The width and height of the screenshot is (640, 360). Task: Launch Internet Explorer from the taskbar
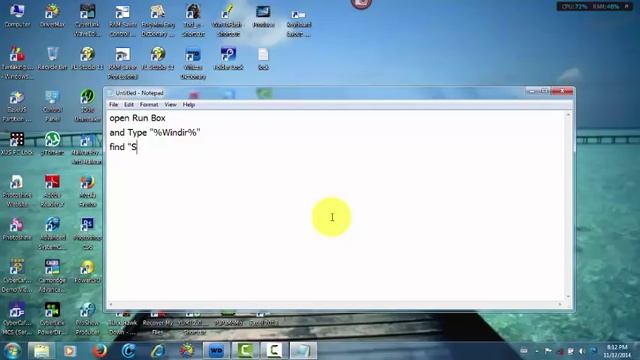(x=158, y=351)
